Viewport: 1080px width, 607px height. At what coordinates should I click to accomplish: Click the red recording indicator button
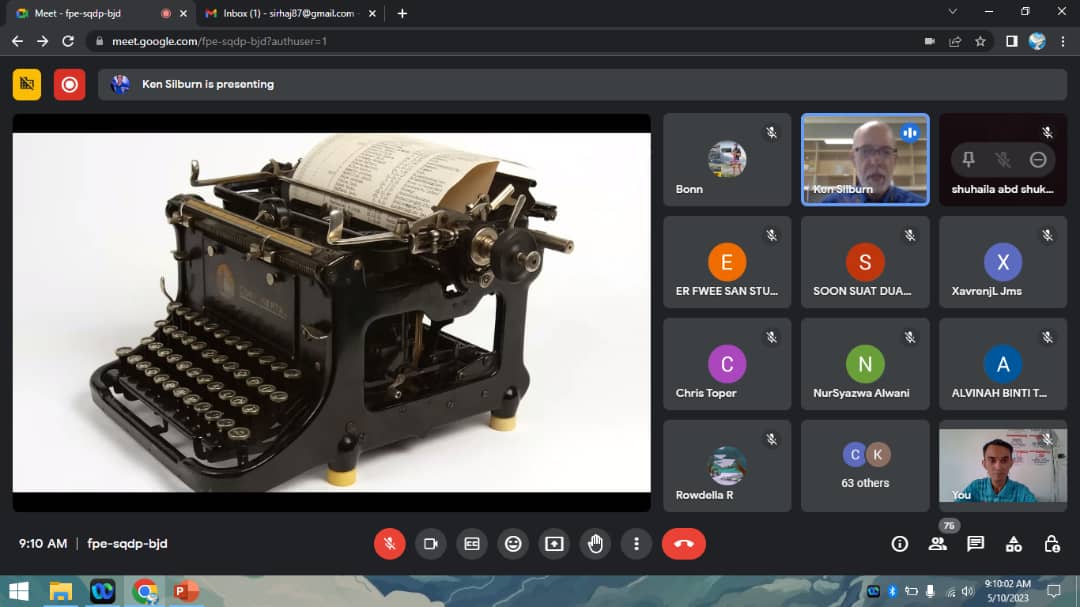click(69, 85)
